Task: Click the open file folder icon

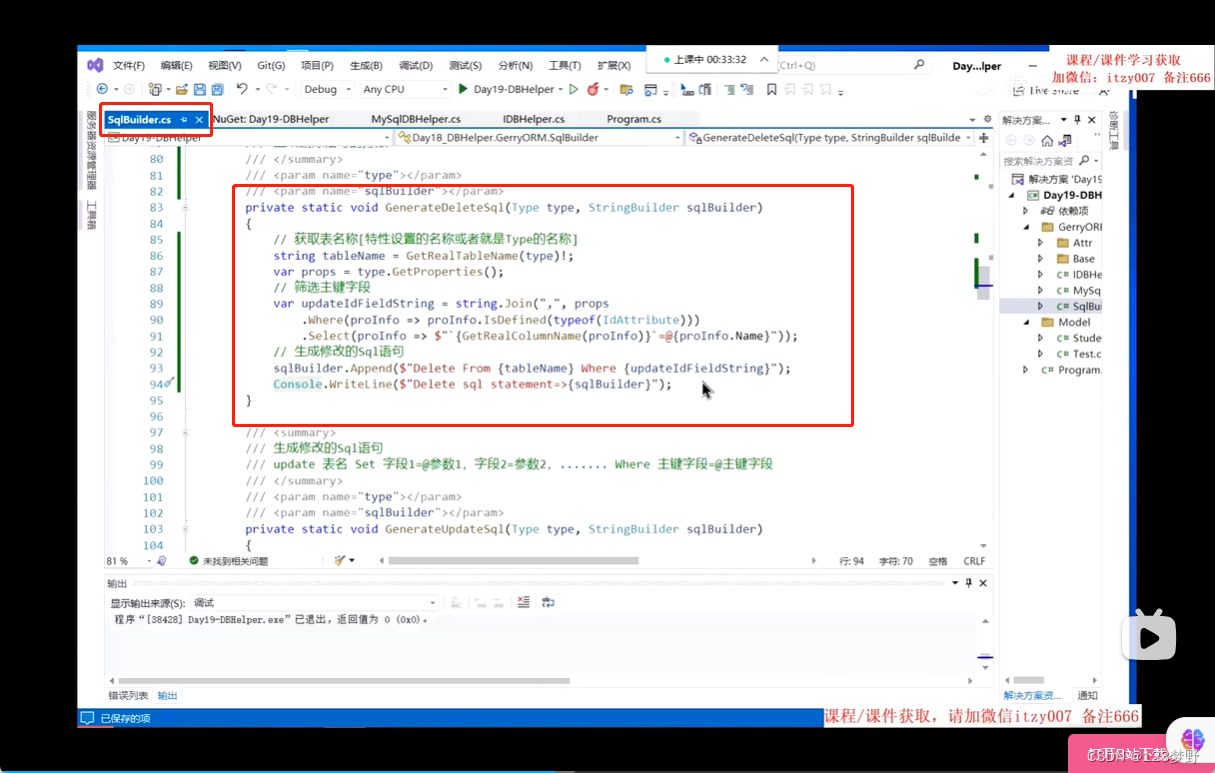Action: (184, 89)
